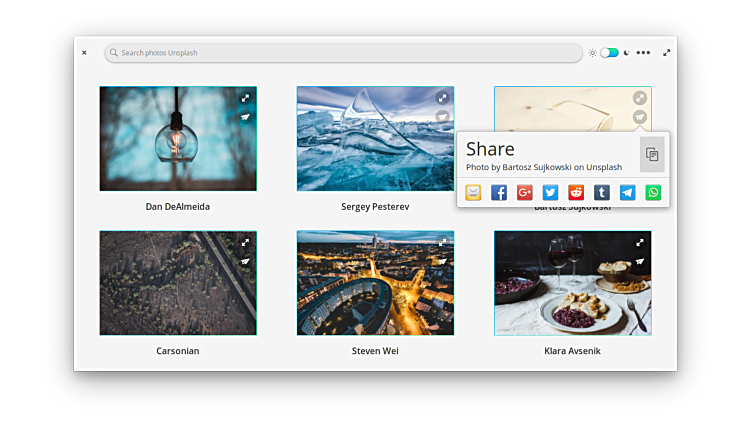Share photo on Tumblr

(x=602, y=193)
